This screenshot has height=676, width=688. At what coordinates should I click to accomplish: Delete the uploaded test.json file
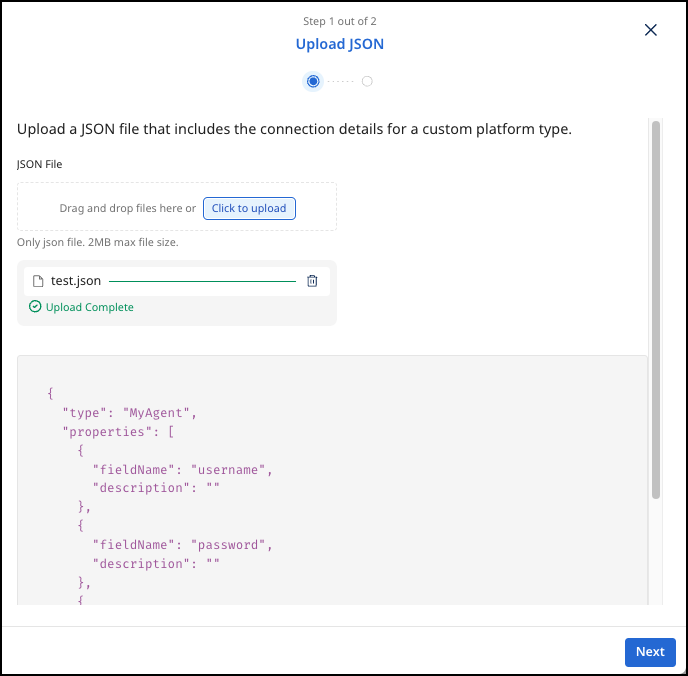pos(312,281)
